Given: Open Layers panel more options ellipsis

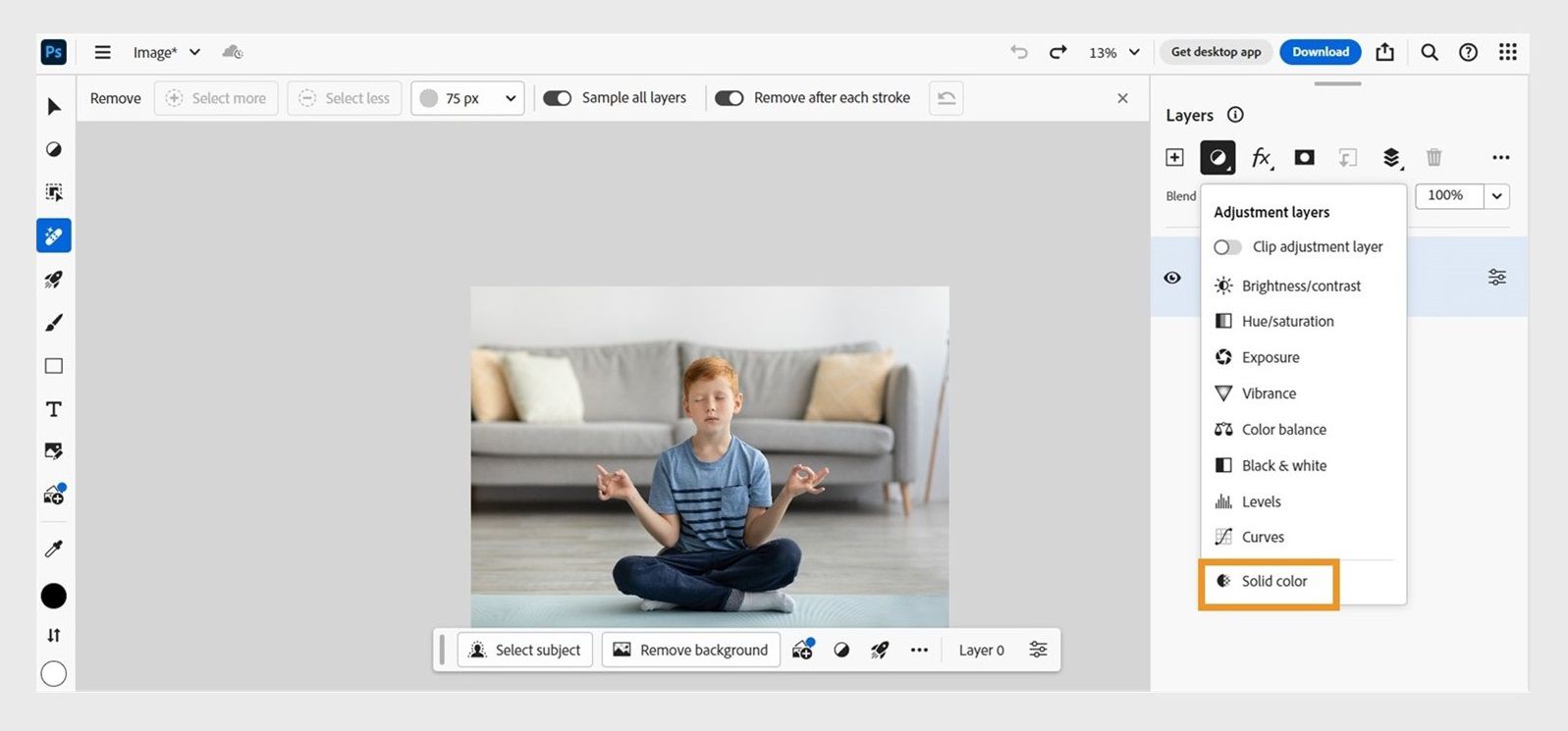Looking at the screenshot, I should (x=1500, y=157).
